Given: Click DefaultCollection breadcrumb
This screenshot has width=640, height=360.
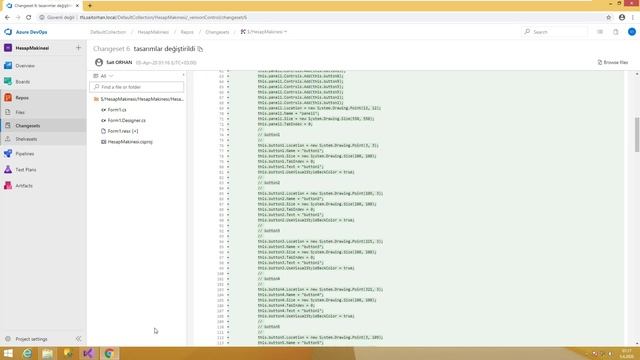Looking at the screenshot, I should coord(108,32).
